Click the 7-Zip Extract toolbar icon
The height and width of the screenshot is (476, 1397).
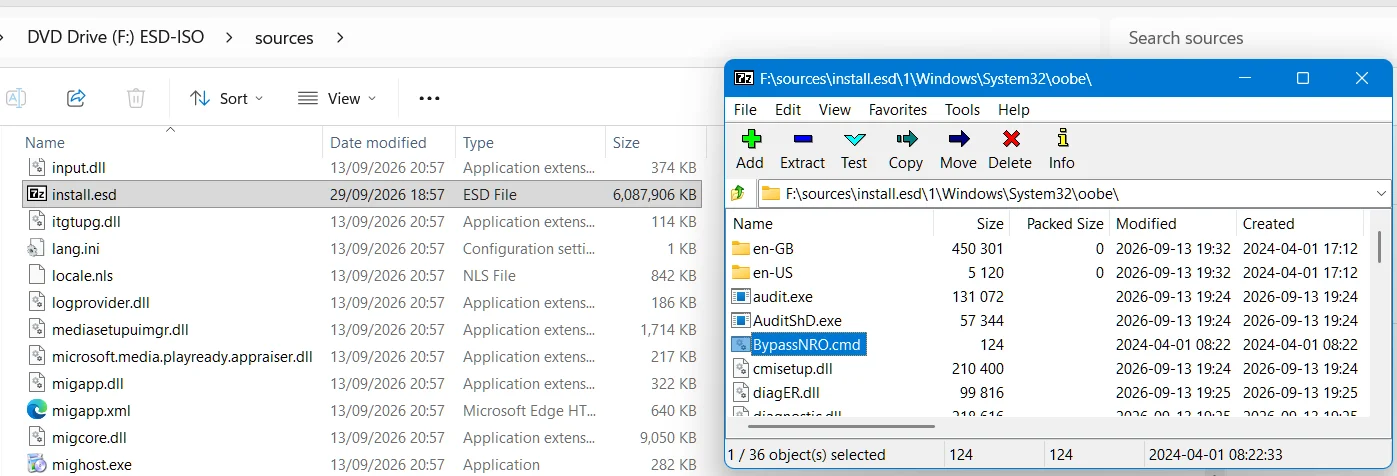click(802, 139)
